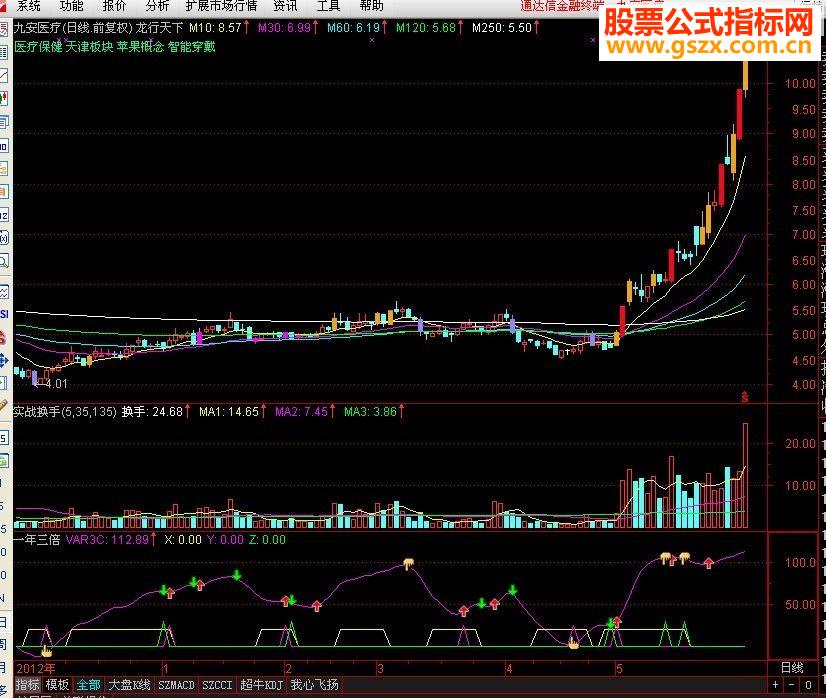Open the 分析 menu
This screenshot has width=826, height=698.
pos(157,6)
